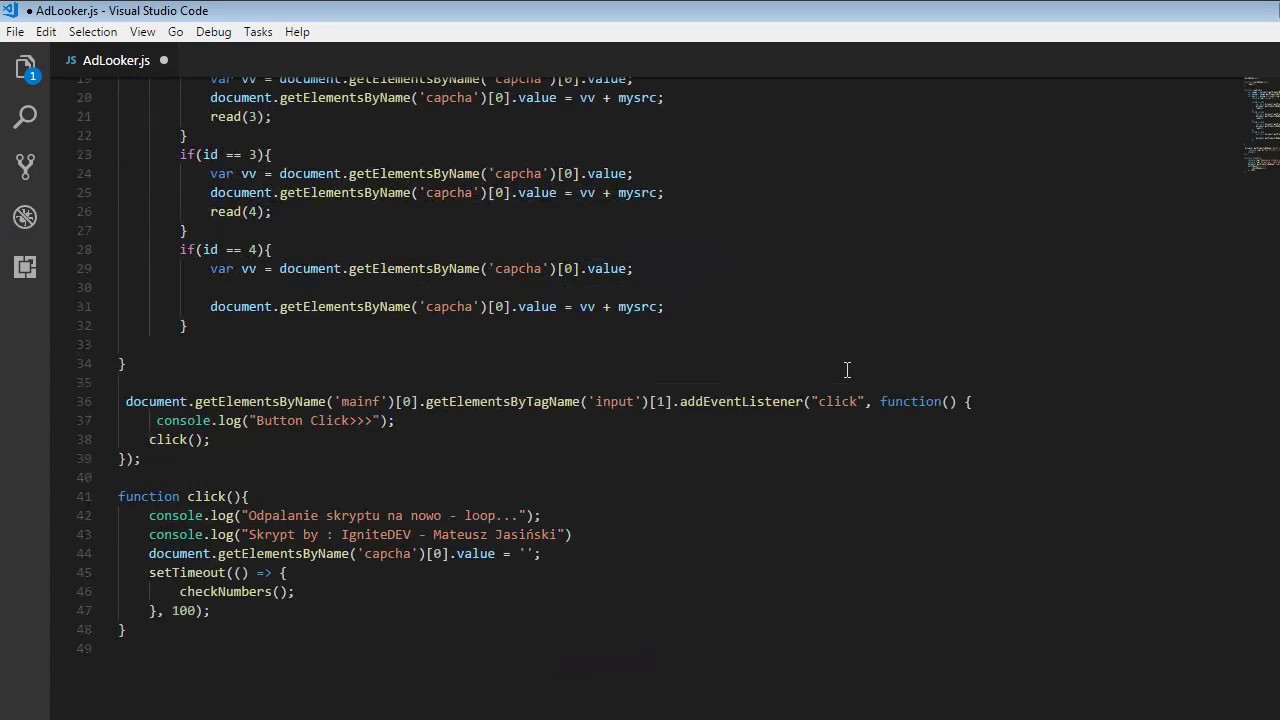Select the AdLooker.js editor tab

(116, 60)
